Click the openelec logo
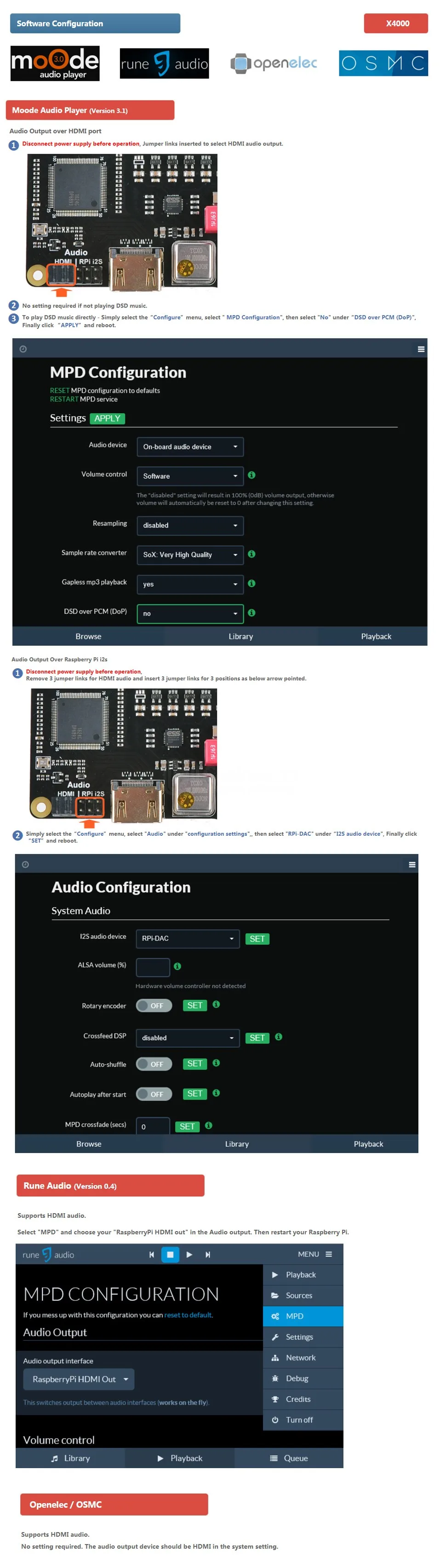Screen dimensions: 440x1568 274,63
